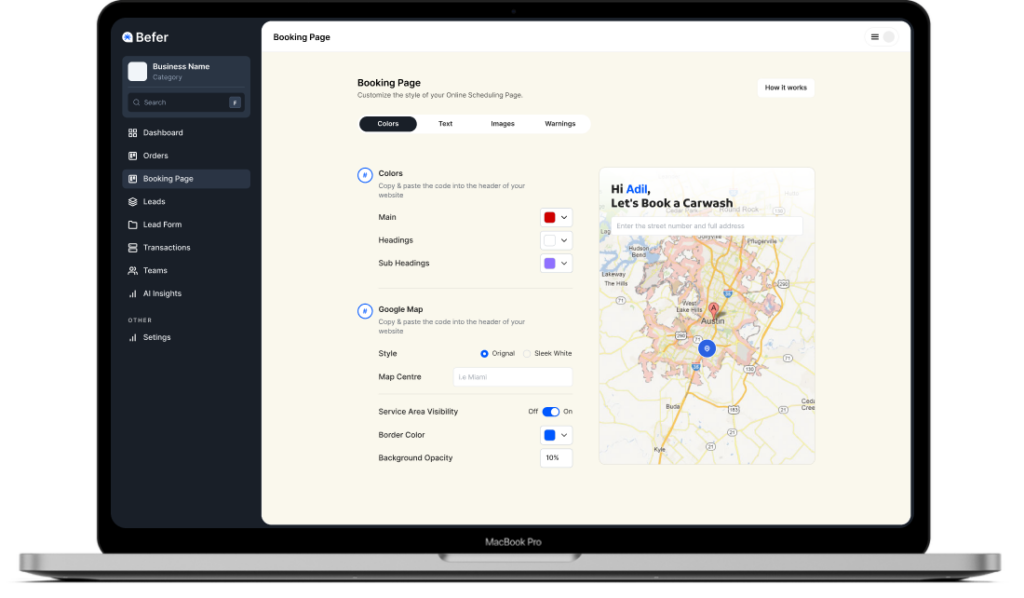Click the purple Sub Headings color swatch
This screenshot has height=598, width=1024.
[549, 263]
